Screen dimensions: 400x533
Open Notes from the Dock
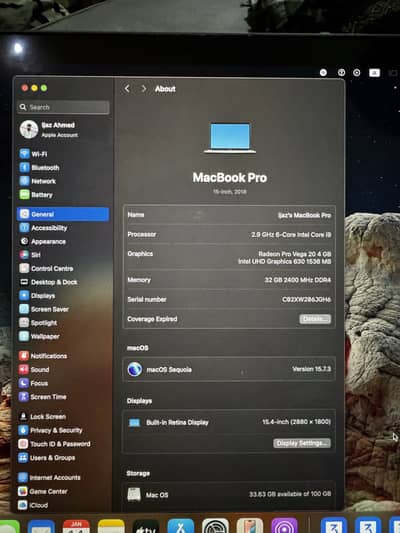(111, 526)
